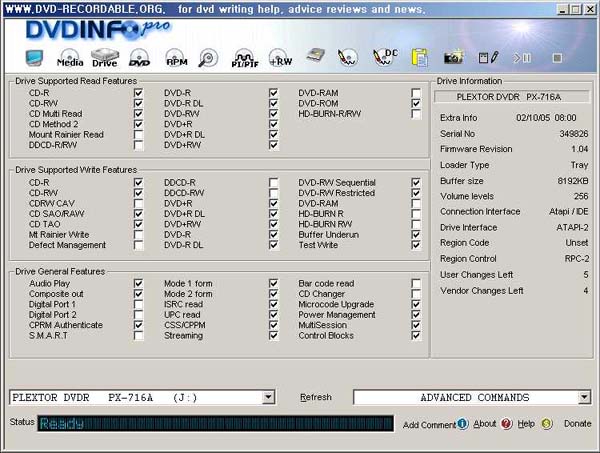Open the DVD disc tool
The width and height of the screenshot is (600, 453).
click(139, 58)
